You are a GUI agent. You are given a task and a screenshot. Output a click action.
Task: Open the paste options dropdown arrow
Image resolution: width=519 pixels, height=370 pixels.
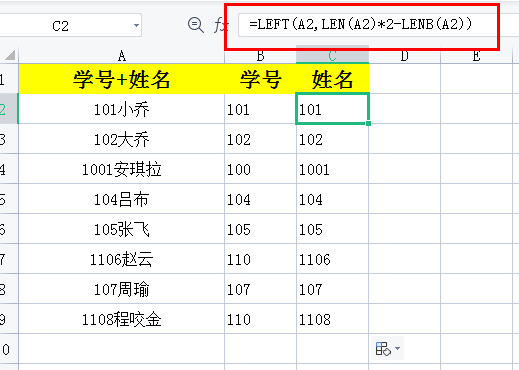tap(397, 349)
